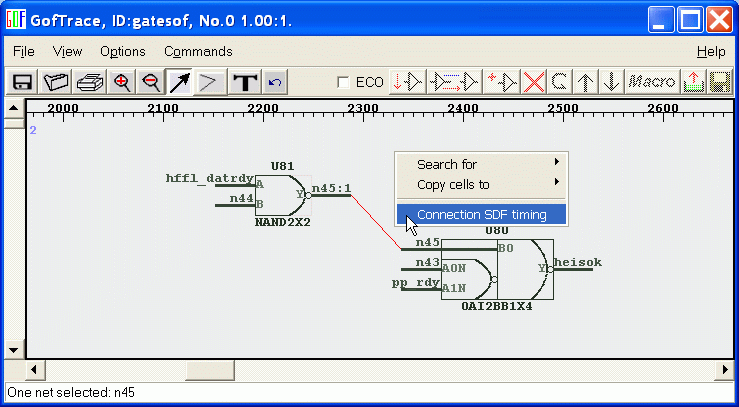The height and width of the screenshot is (407, 739).
Task: Open the Options menu
Action: coord(122,51)
